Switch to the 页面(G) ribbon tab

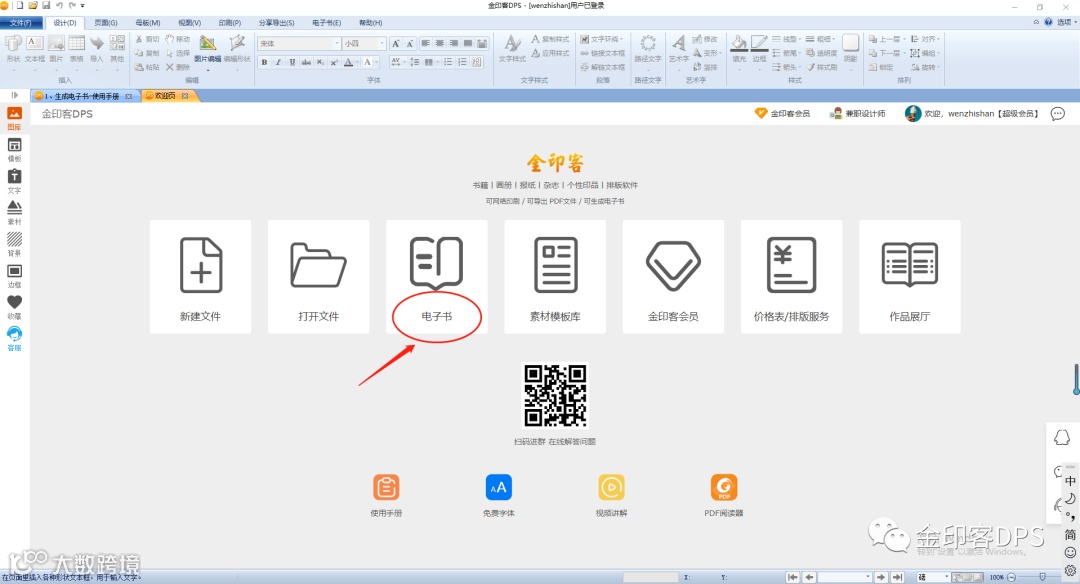point(105,23)
